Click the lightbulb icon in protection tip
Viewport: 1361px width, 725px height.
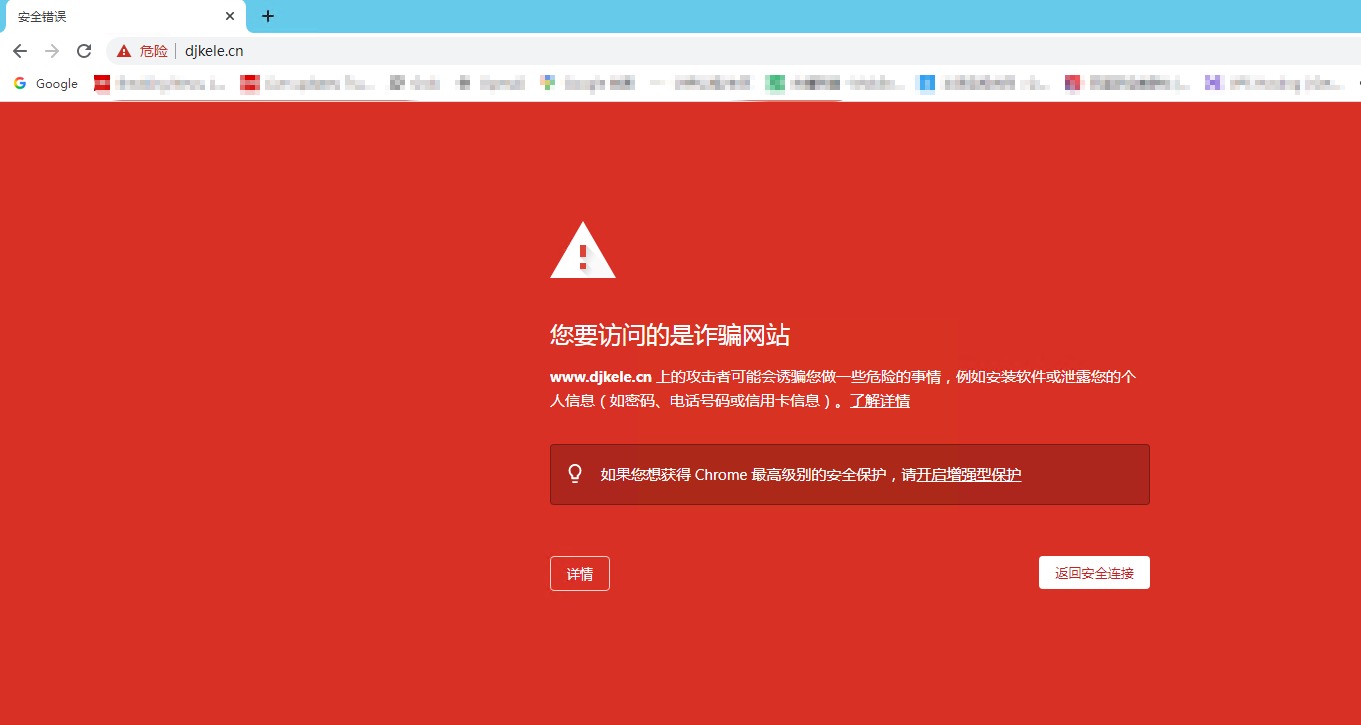click(575, 474)
